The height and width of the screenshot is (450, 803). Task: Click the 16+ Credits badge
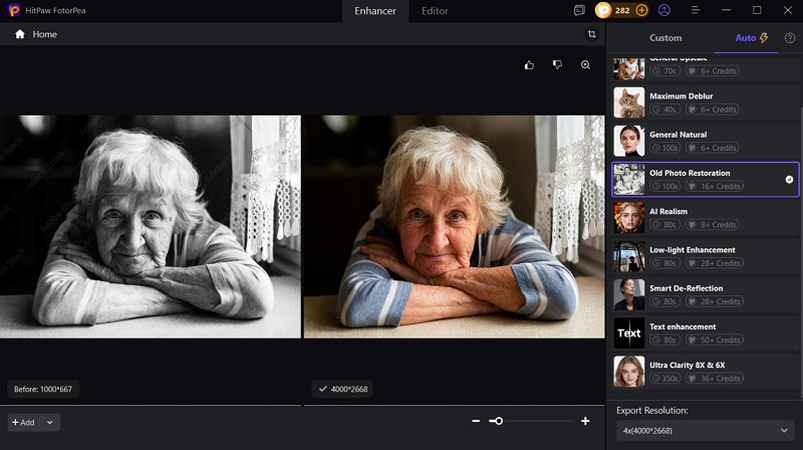(x=714, y=186)
